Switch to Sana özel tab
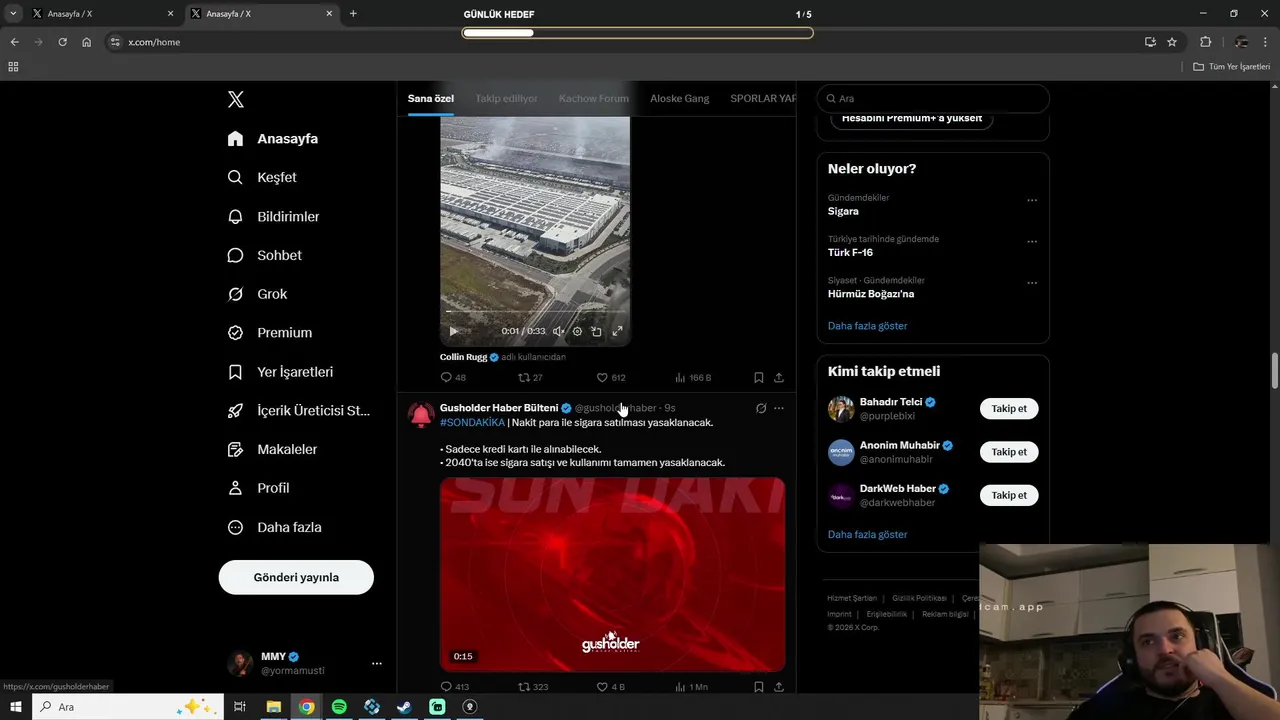Screen dimensions: 1280x720 [x=430, y=99]
